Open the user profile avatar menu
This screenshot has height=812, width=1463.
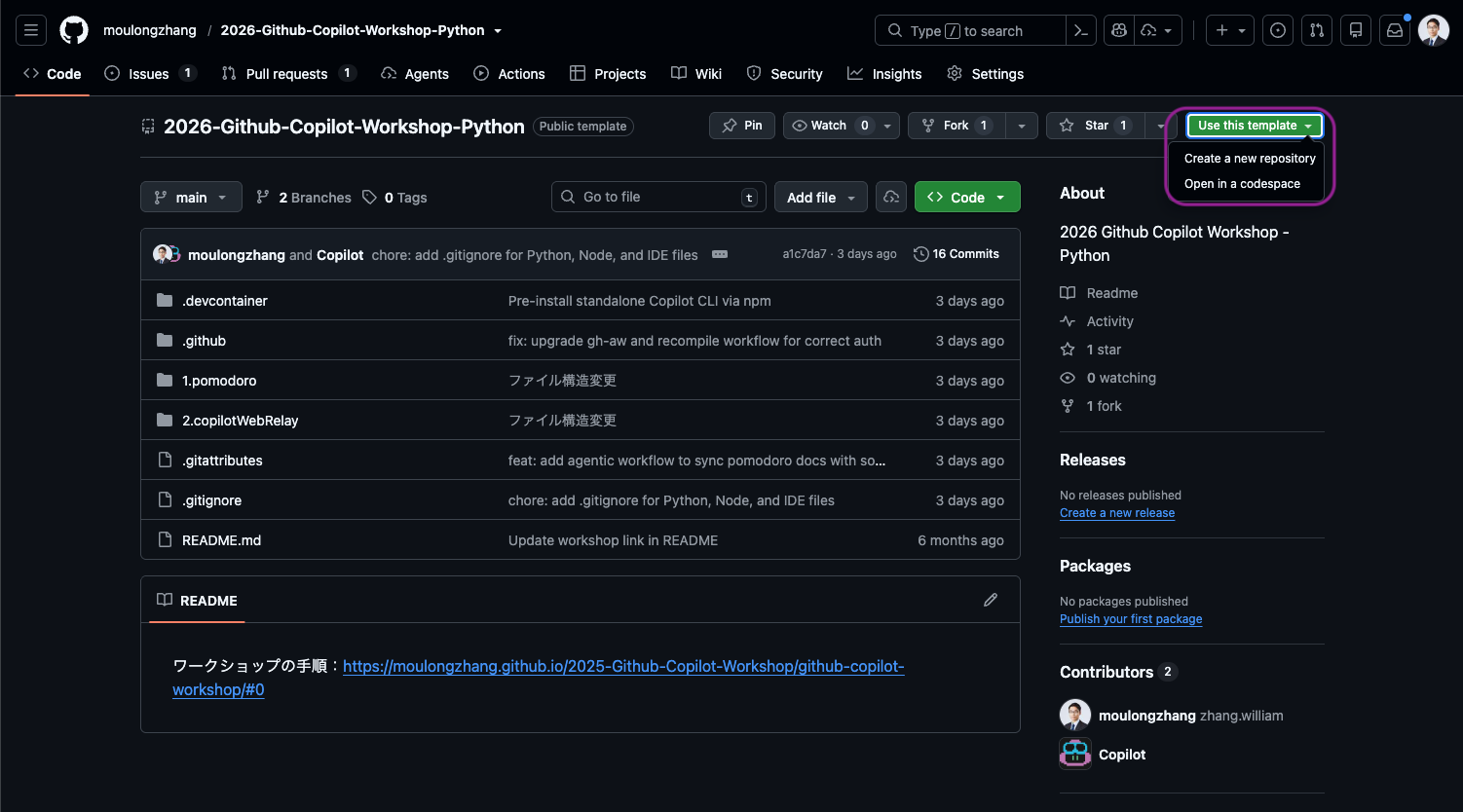(1434, 30)
